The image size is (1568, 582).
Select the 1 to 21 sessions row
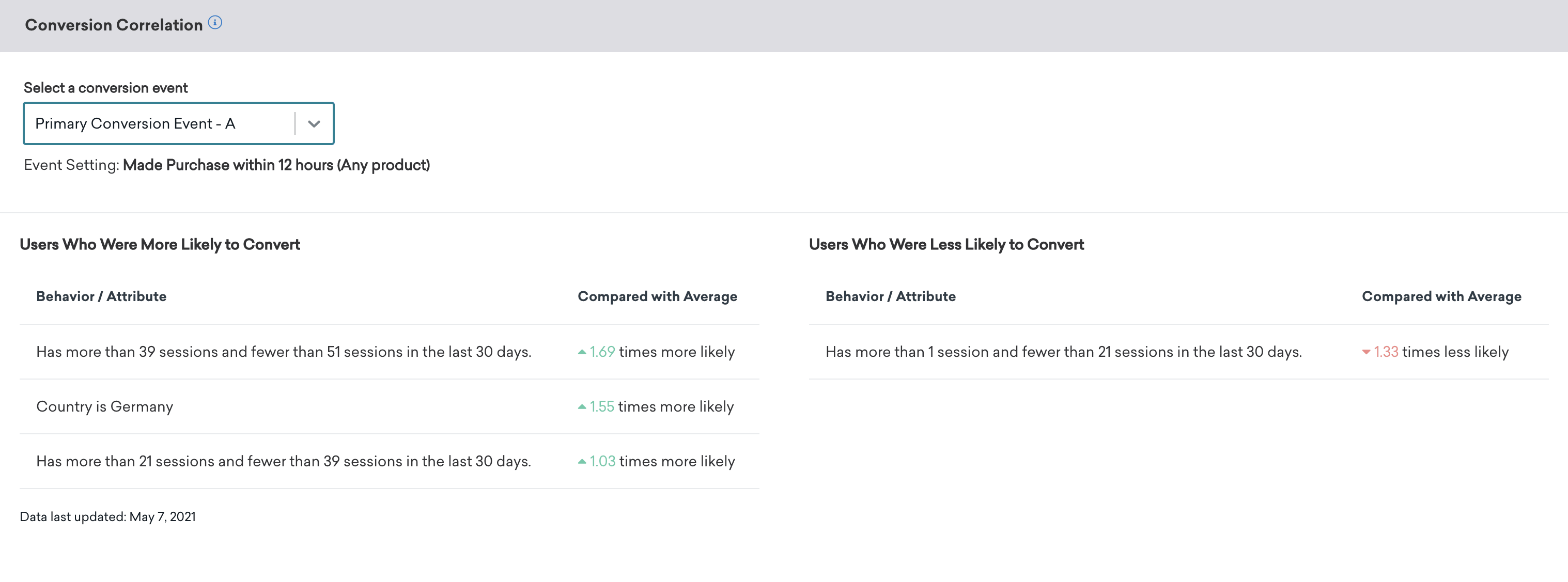point(1063,352)
